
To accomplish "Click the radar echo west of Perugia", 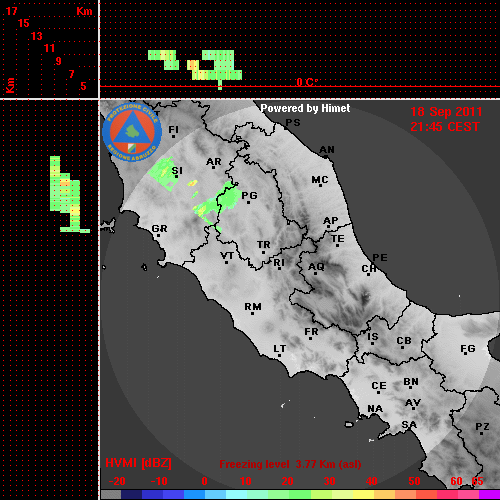I will [217, 206].
